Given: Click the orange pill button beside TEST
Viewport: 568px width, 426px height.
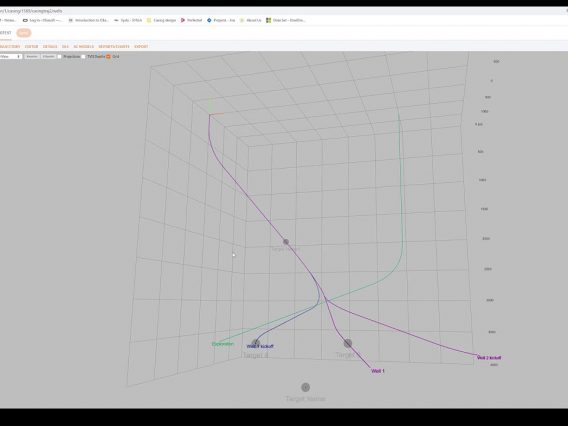Looking at the screenshot, I should (24, 33).
